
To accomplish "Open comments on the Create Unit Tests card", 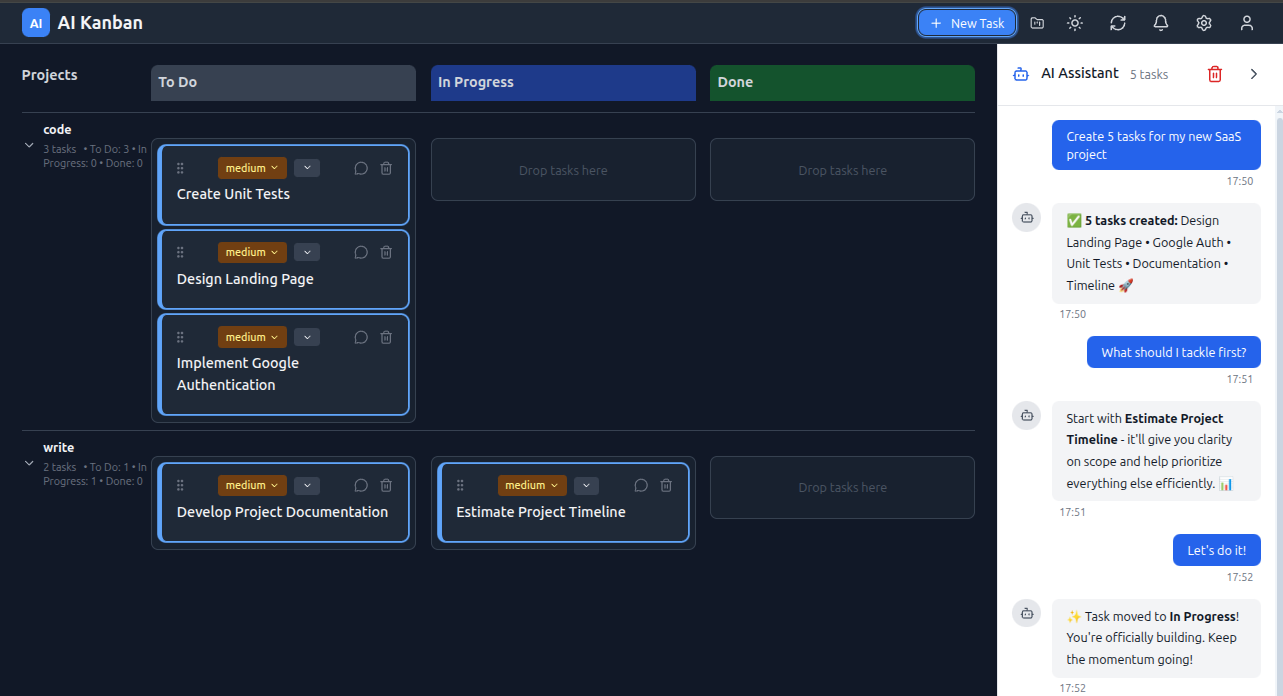I will 361,167.
